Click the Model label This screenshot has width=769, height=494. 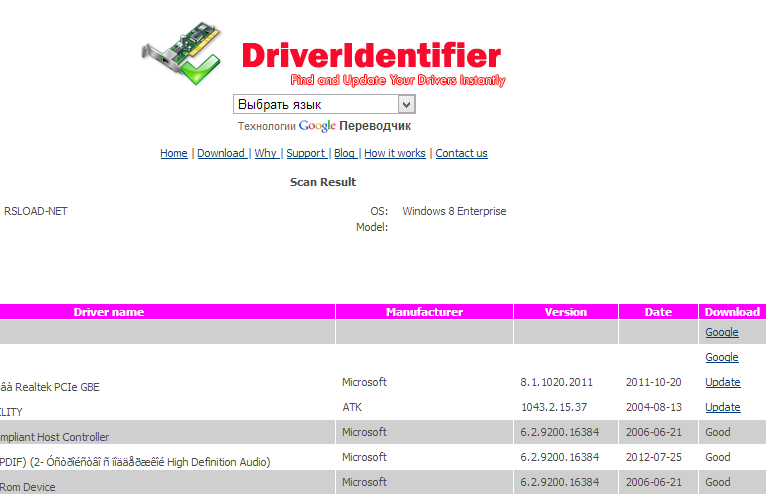point(372,227)
